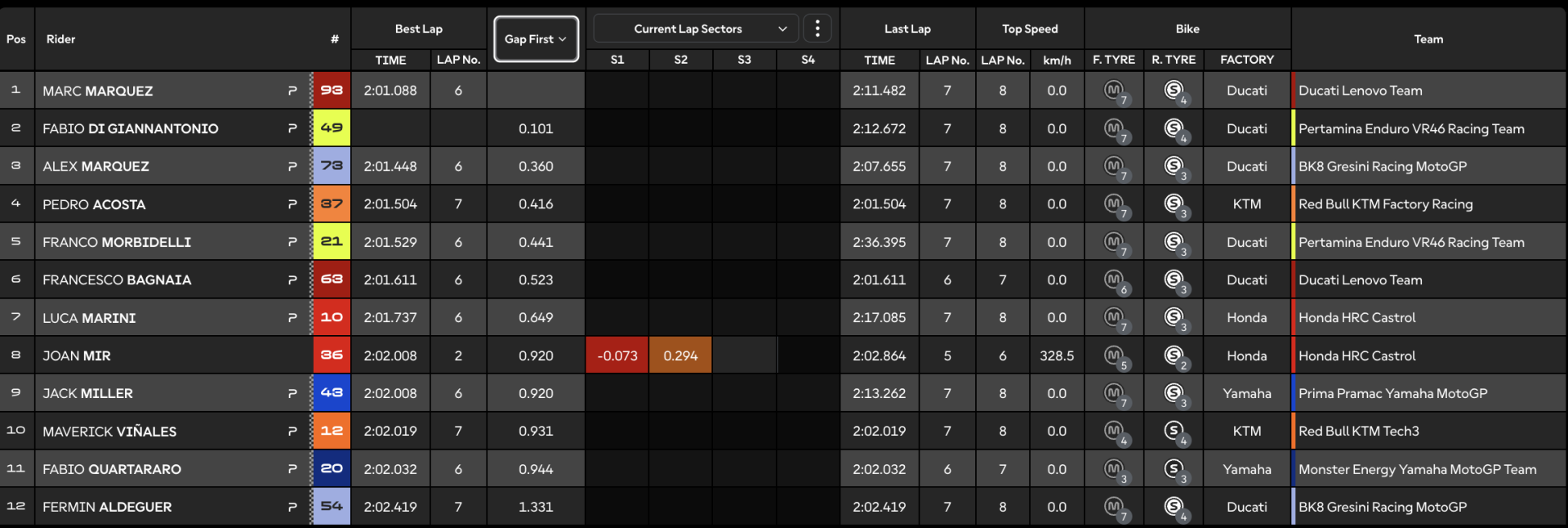Click Joan Mir's S1 sector value -0.073
Viewport: 1568px width, 528px height.
coord(617,356)
